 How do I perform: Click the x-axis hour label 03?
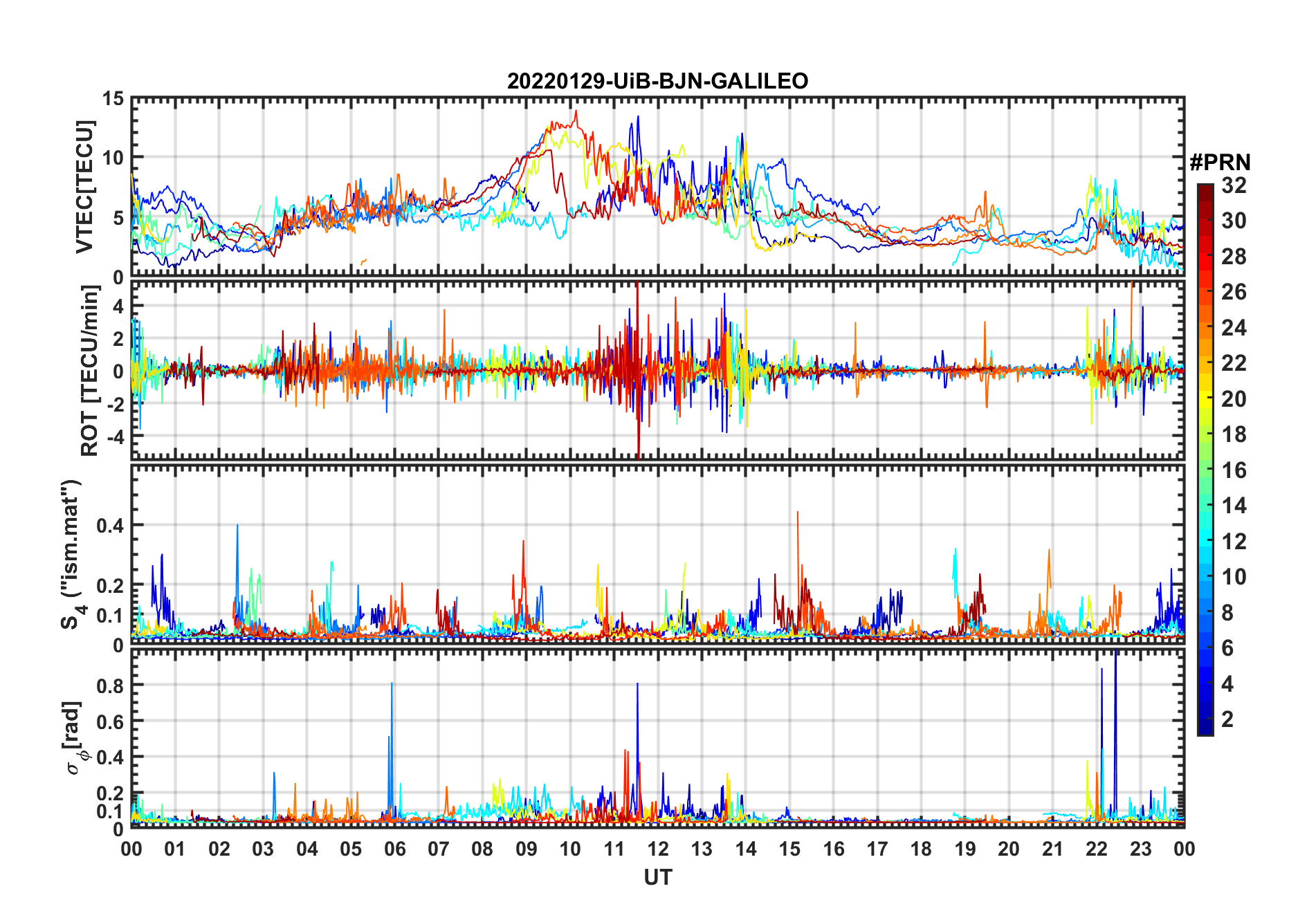(x=263, y=849)
